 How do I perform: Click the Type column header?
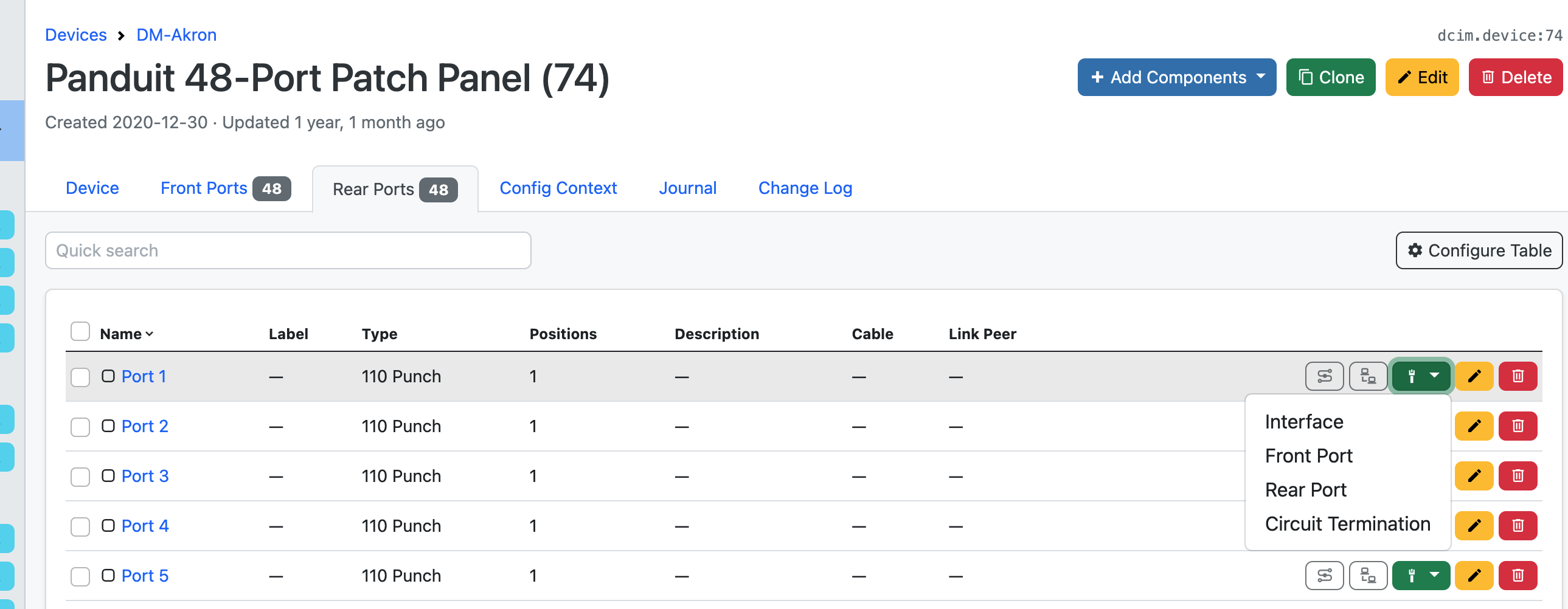coord(379,334)
